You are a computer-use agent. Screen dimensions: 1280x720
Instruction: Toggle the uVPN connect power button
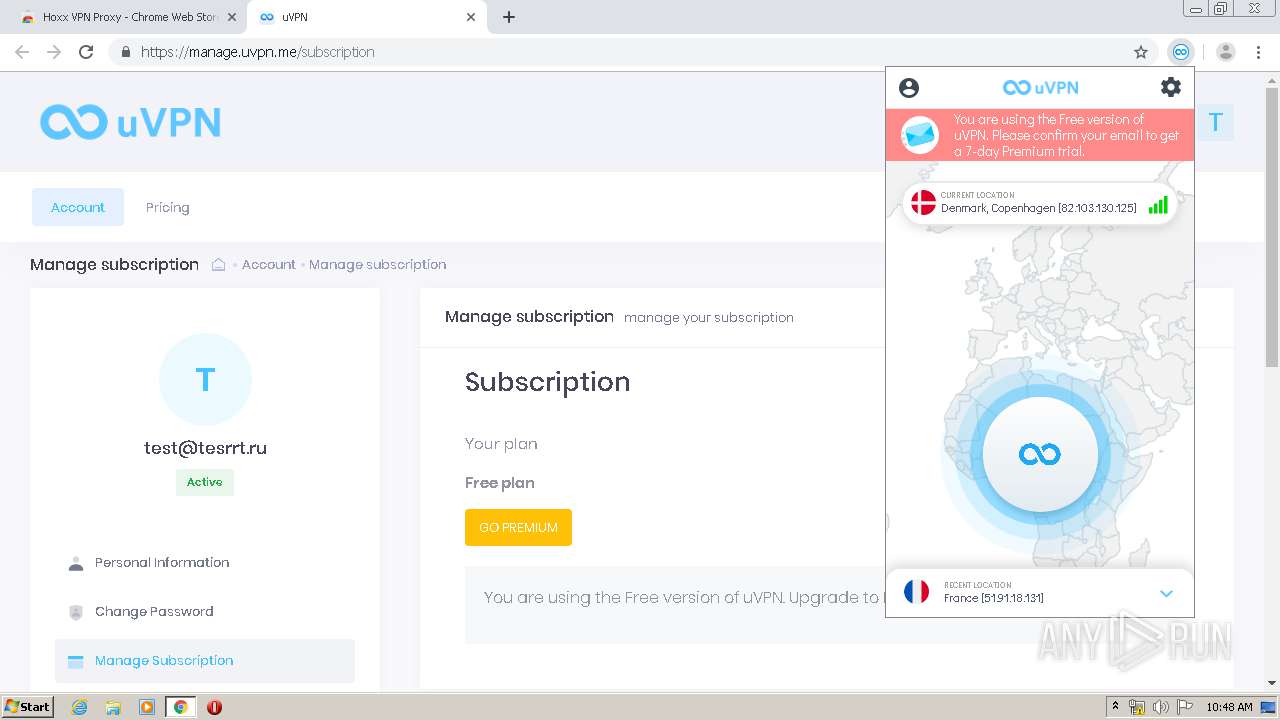[1040, 454]
